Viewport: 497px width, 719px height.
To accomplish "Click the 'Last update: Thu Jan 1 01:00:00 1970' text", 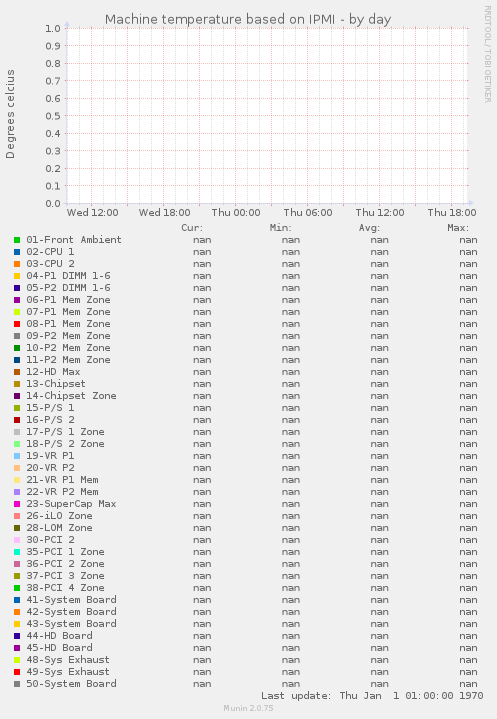I will (x=372, y=696).
